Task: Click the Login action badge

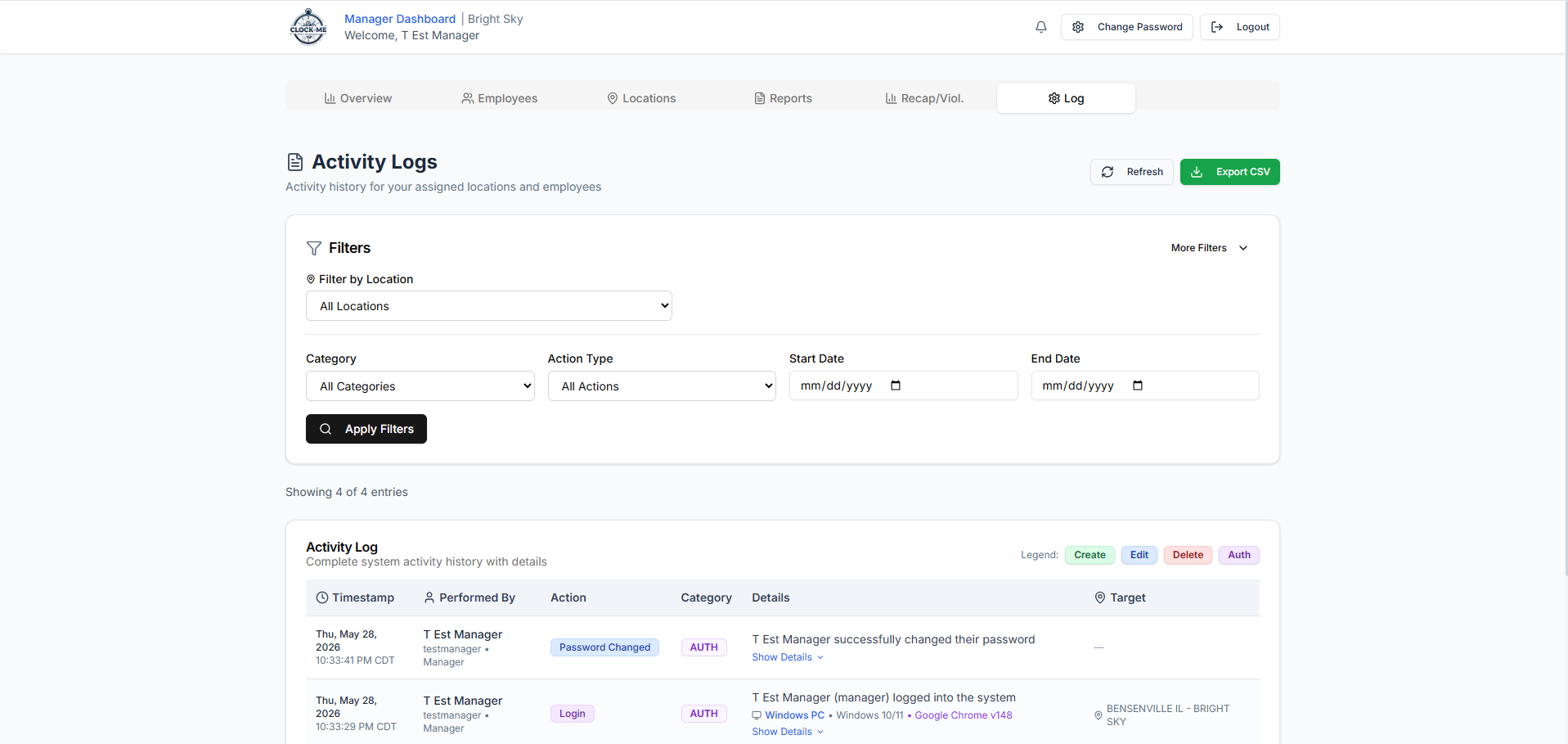Action: (573, 714)
